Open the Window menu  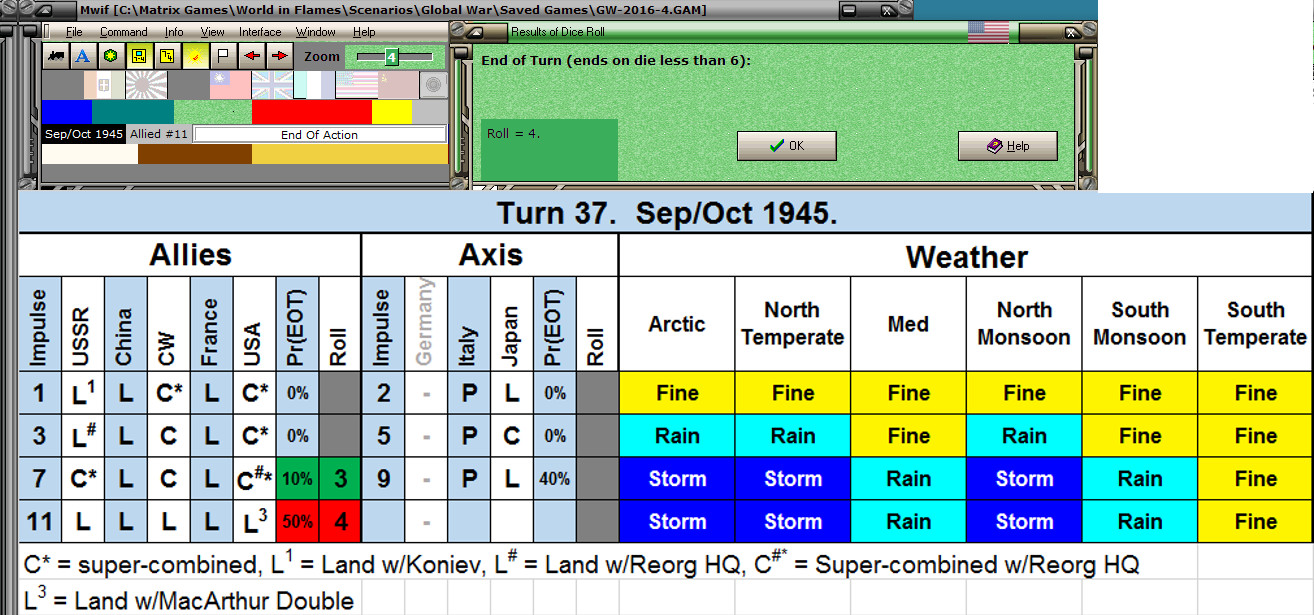pos(316,32)
